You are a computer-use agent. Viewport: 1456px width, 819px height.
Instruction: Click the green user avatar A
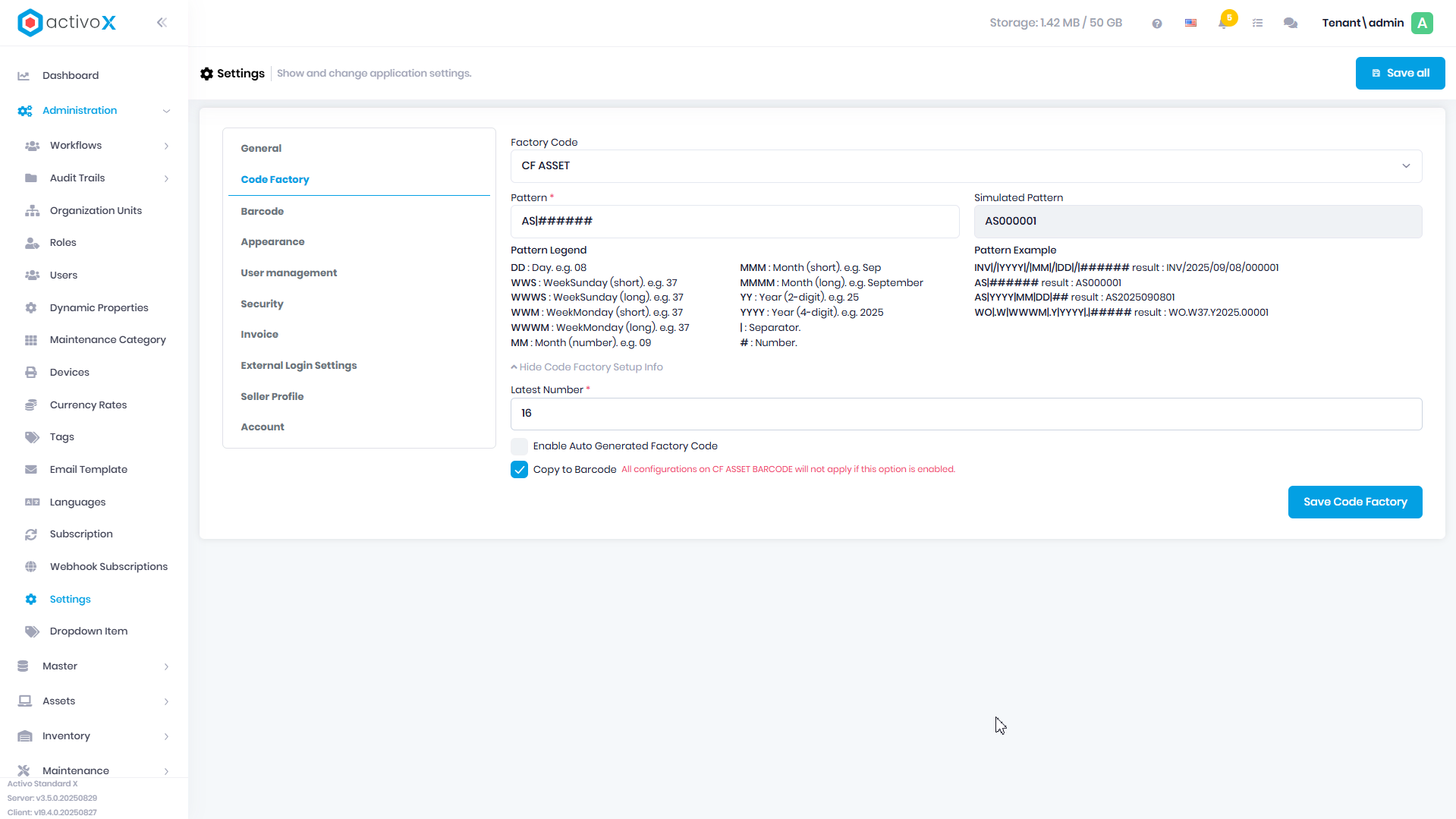click(1422, 23)
